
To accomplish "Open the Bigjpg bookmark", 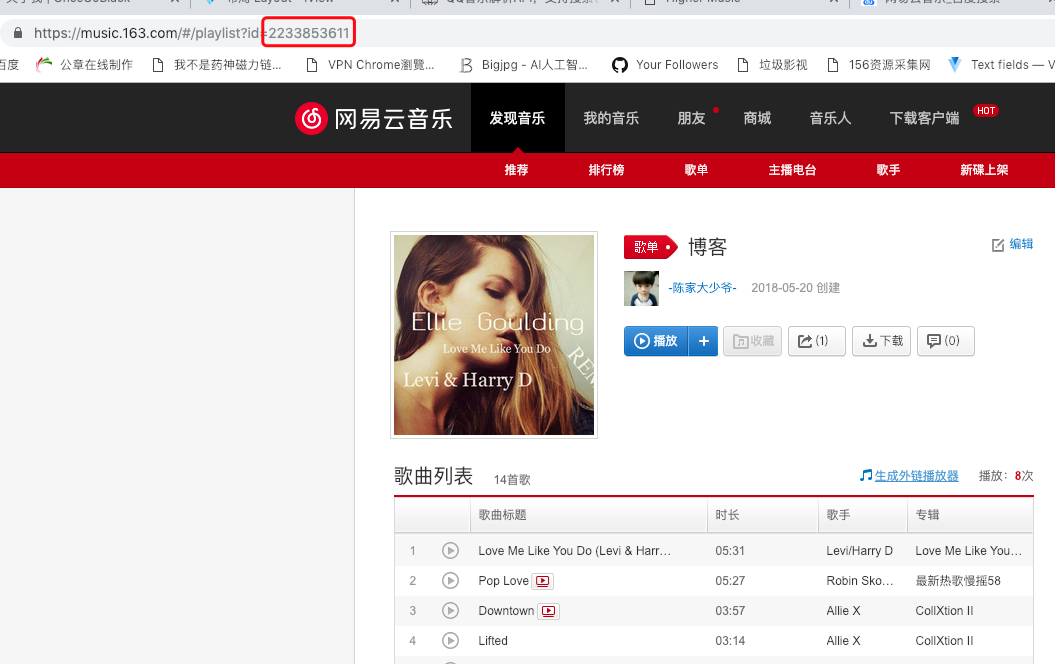I will (x=523, y=65).
